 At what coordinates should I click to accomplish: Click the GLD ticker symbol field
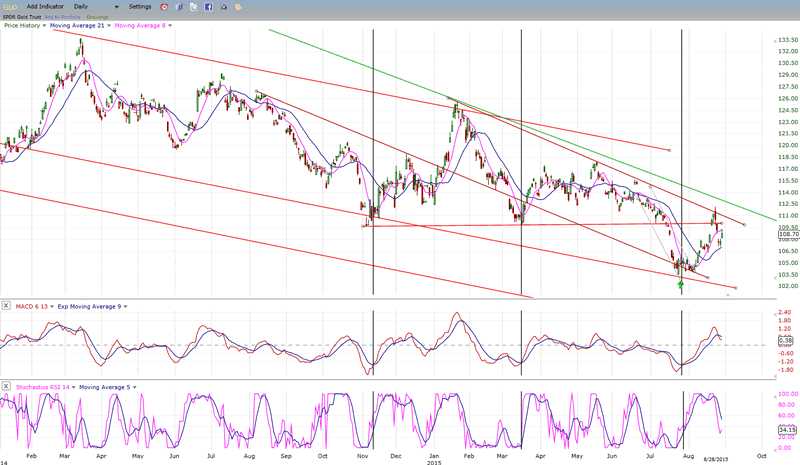click(10, 6)
